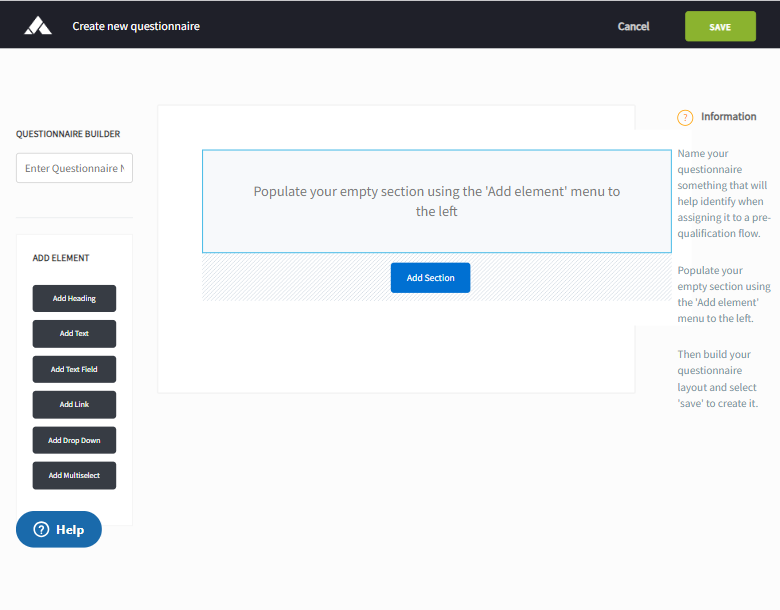Click the Information heading text
Viewport: 780px width, 610px height.
[x=728, y=116]
